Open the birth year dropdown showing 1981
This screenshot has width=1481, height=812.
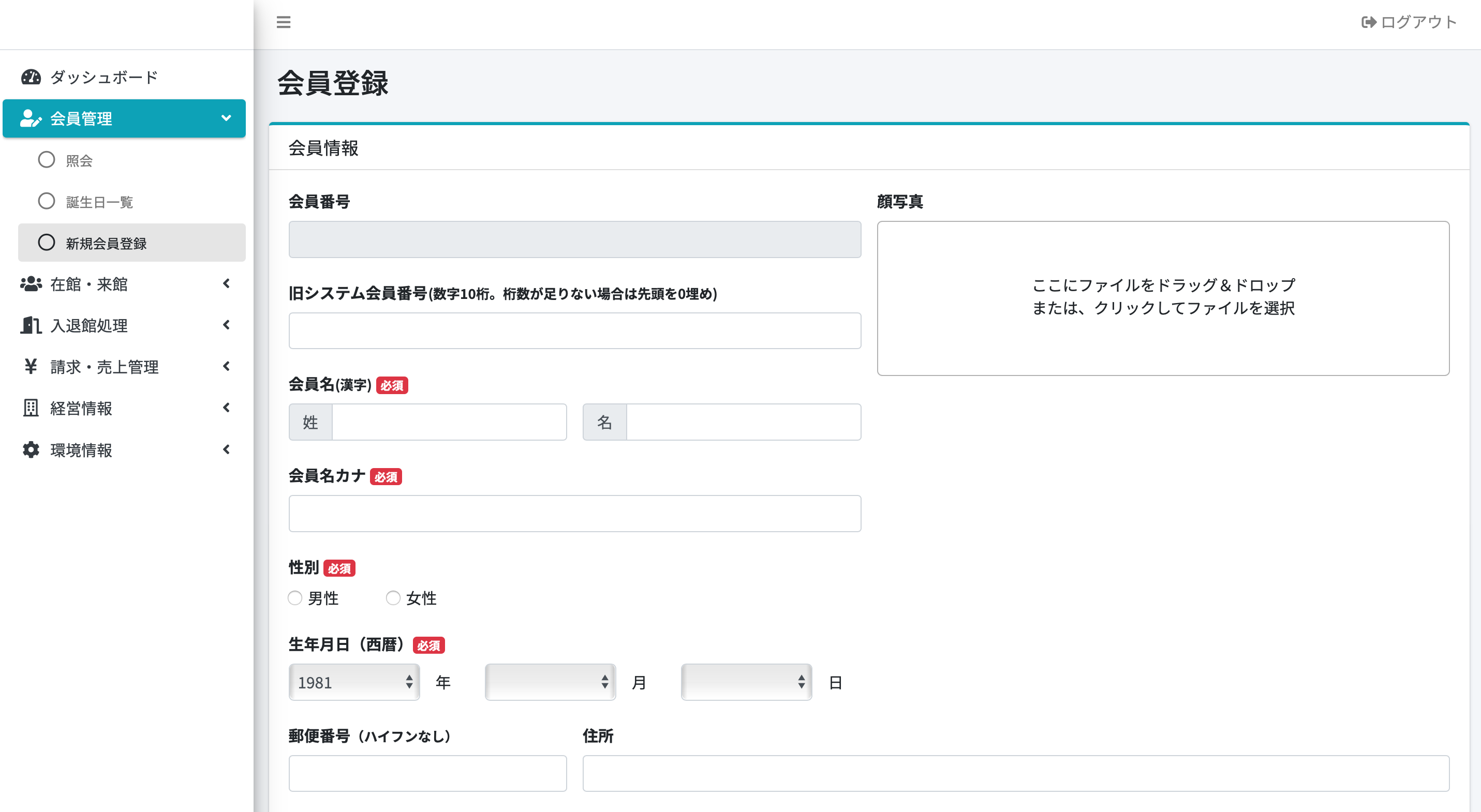coord(354,682)
